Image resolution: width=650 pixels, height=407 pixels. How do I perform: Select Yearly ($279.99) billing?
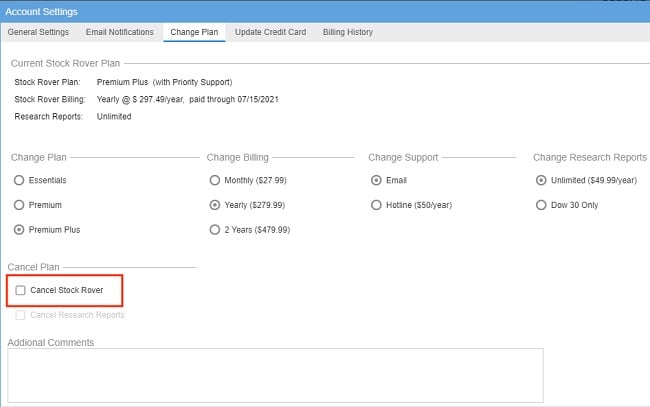[x=215, y=205]
